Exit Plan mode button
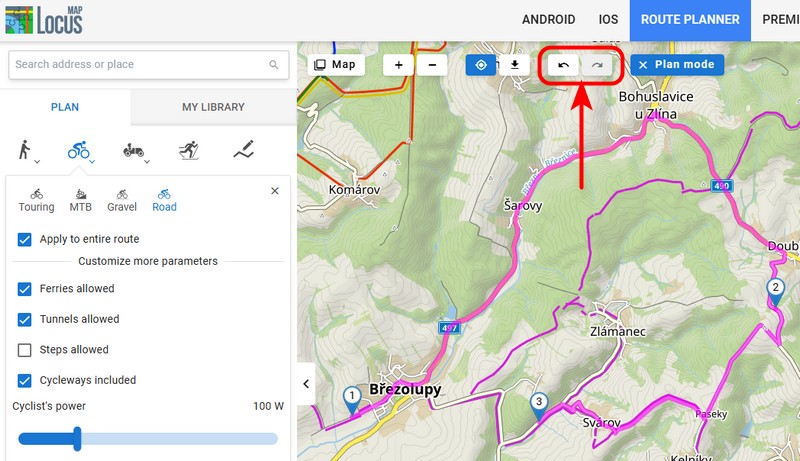The width and height of the screenshot is (800, 461). tap(677, 65)
